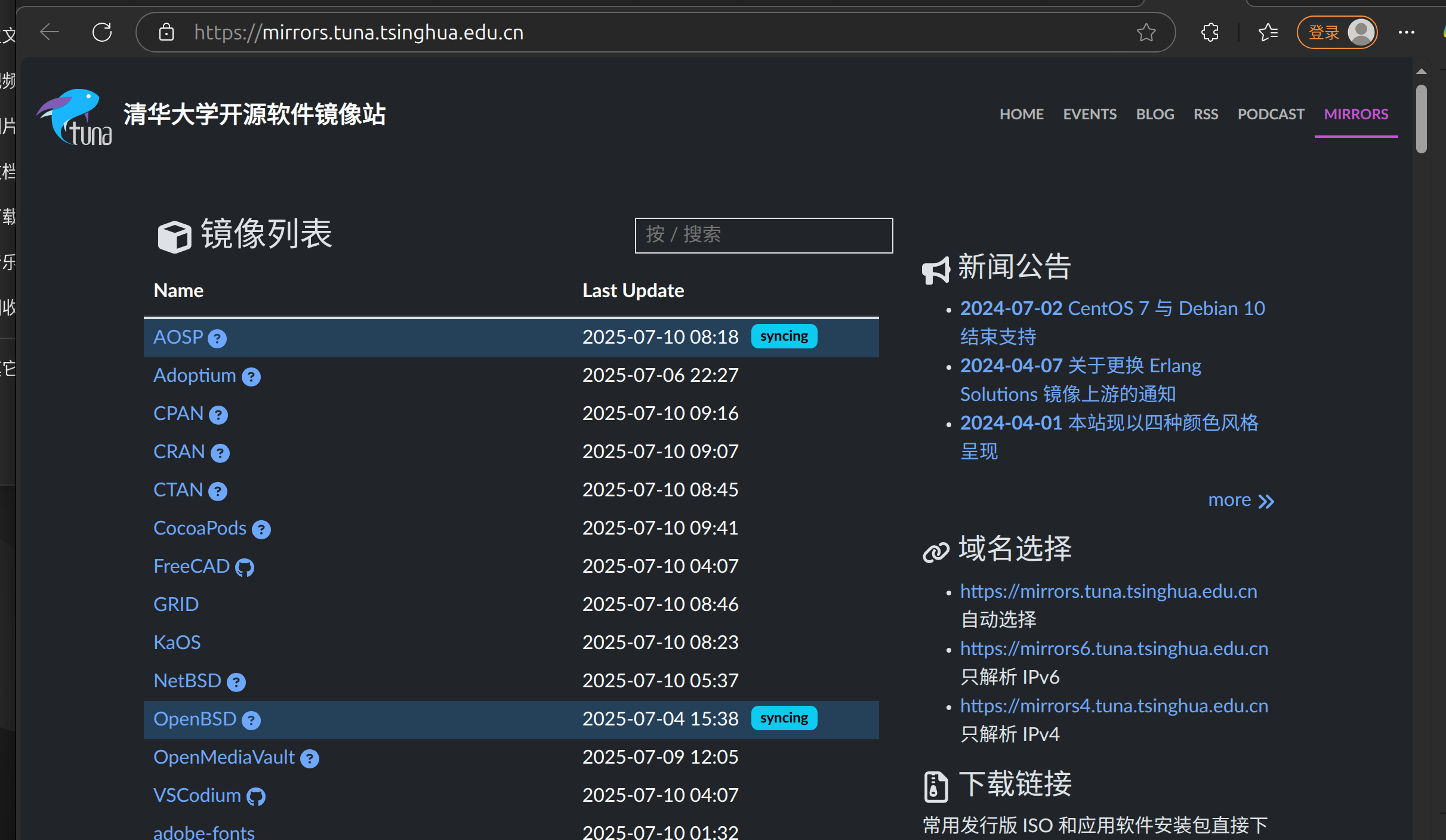1446x840 pixels.
Task: Open the RSS nav item
Action: pyautogui.click(x=1205, y=114)
